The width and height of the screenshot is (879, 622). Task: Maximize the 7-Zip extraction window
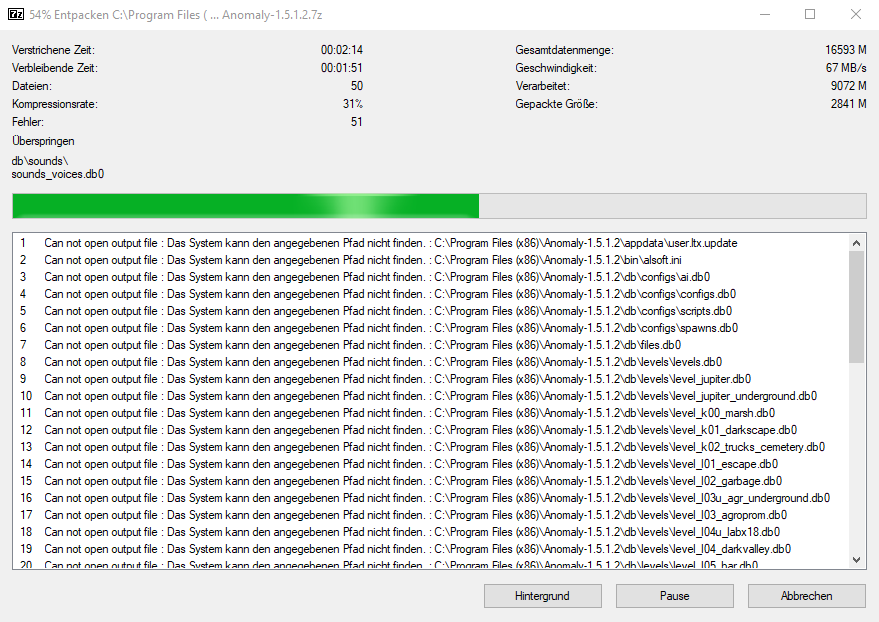click(x=810, y=15)
